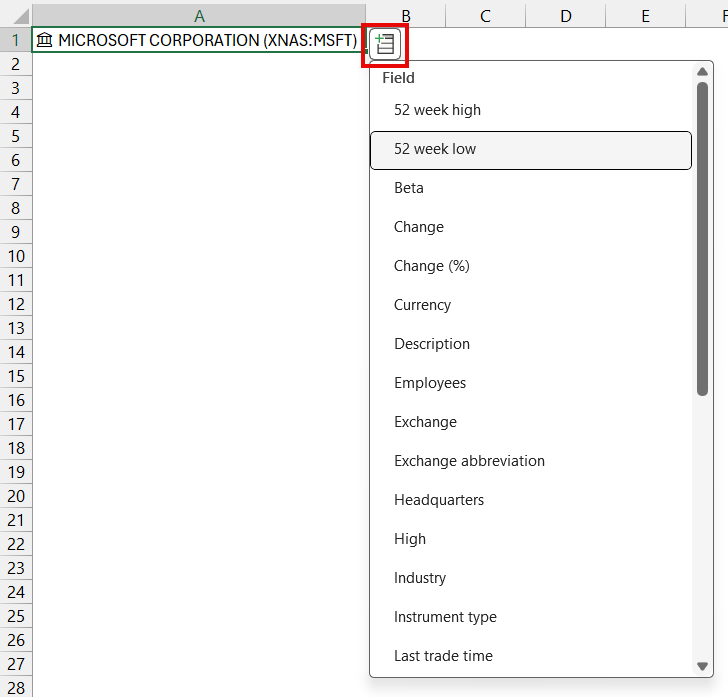Click the stock bank icon in cell A1

[x=45, y=40]
